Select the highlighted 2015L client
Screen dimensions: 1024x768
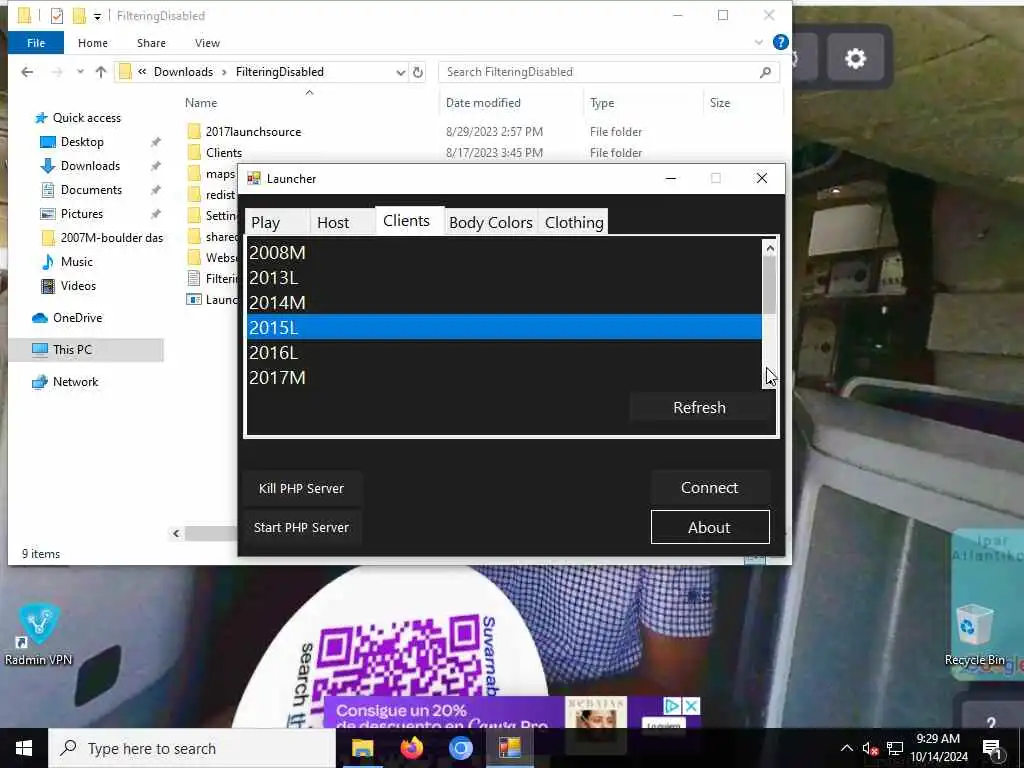(x=504, y=327)
